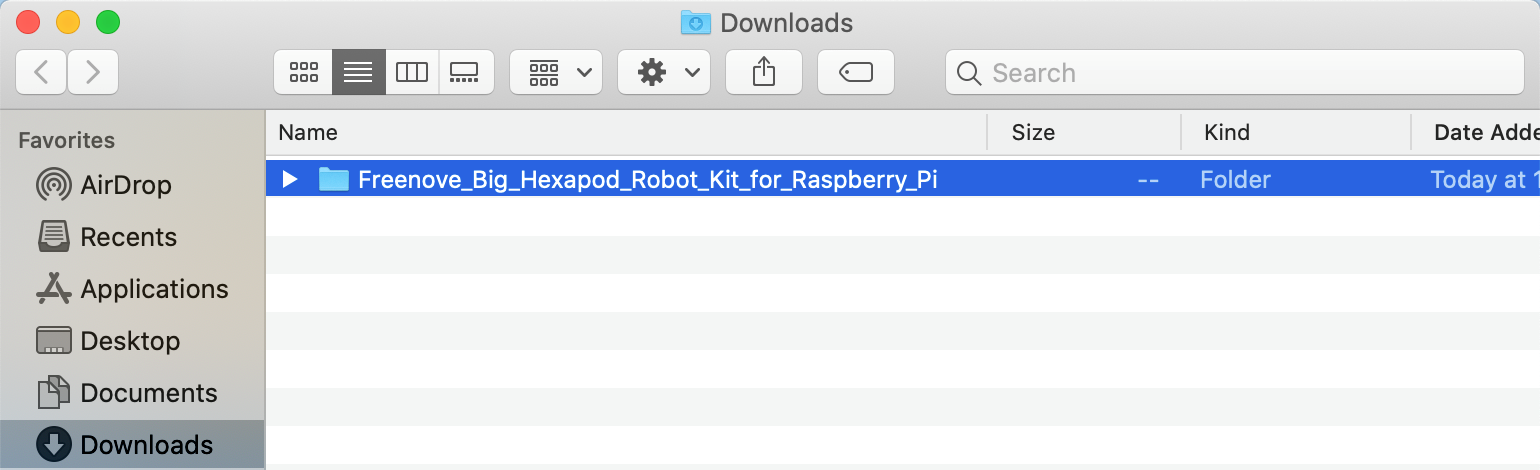This screenshot has height=470, width=1540.
Task: Click the AirDrop sidebar icon
Action: [53, 185]
